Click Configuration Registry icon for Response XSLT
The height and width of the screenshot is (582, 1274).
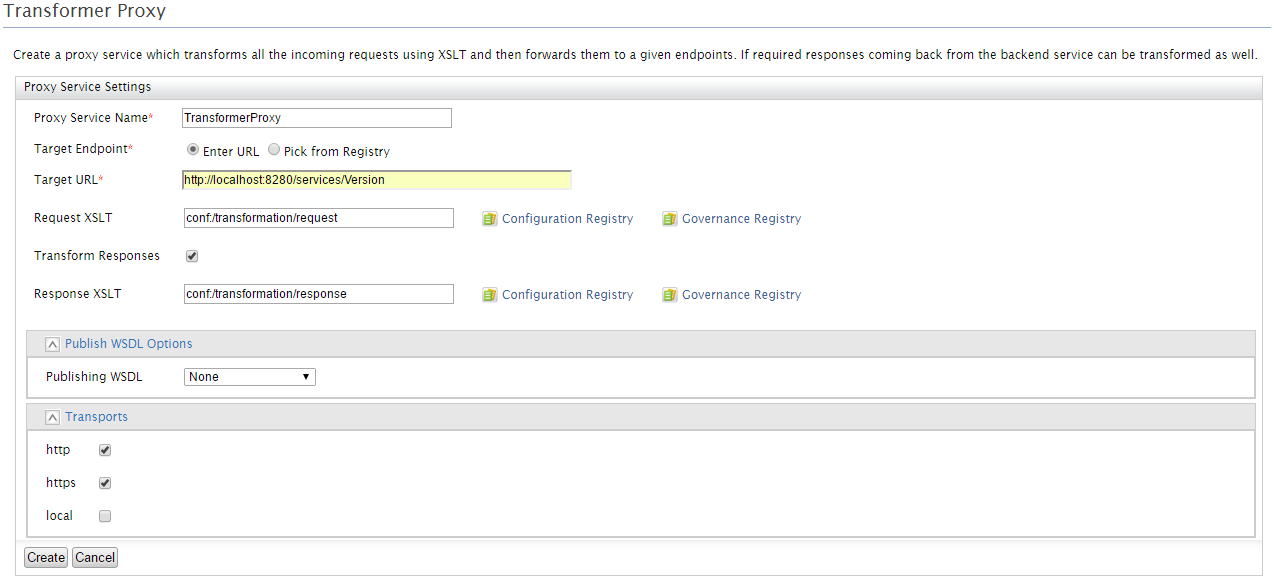(x=489, y=295)
